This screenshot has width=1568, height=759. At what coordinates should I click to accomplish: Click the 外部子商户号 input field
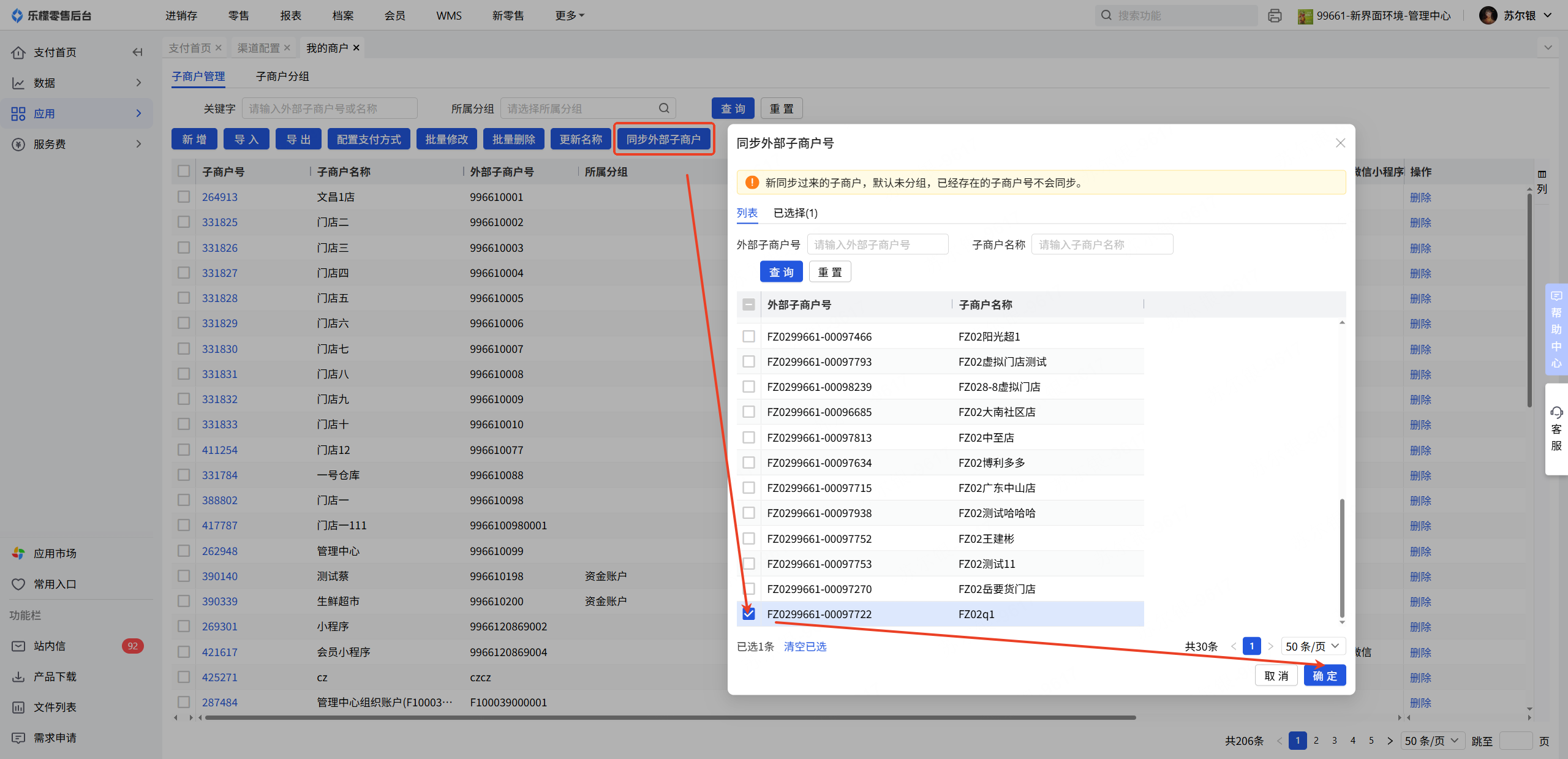coord(877,244)
